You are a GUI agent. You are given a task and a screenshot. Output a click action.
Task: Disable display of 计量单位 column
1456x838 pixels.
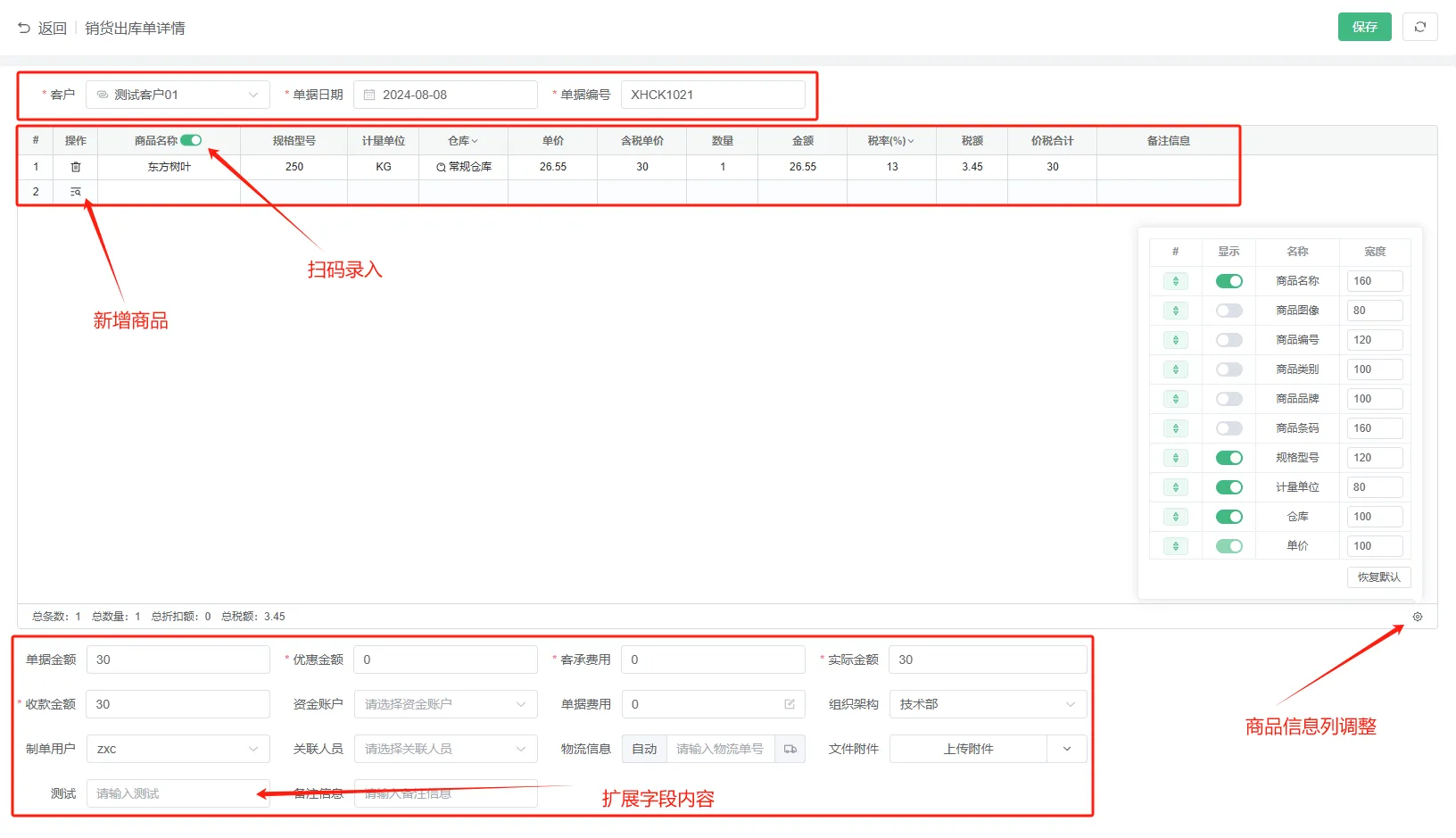tap(1229, 487)
